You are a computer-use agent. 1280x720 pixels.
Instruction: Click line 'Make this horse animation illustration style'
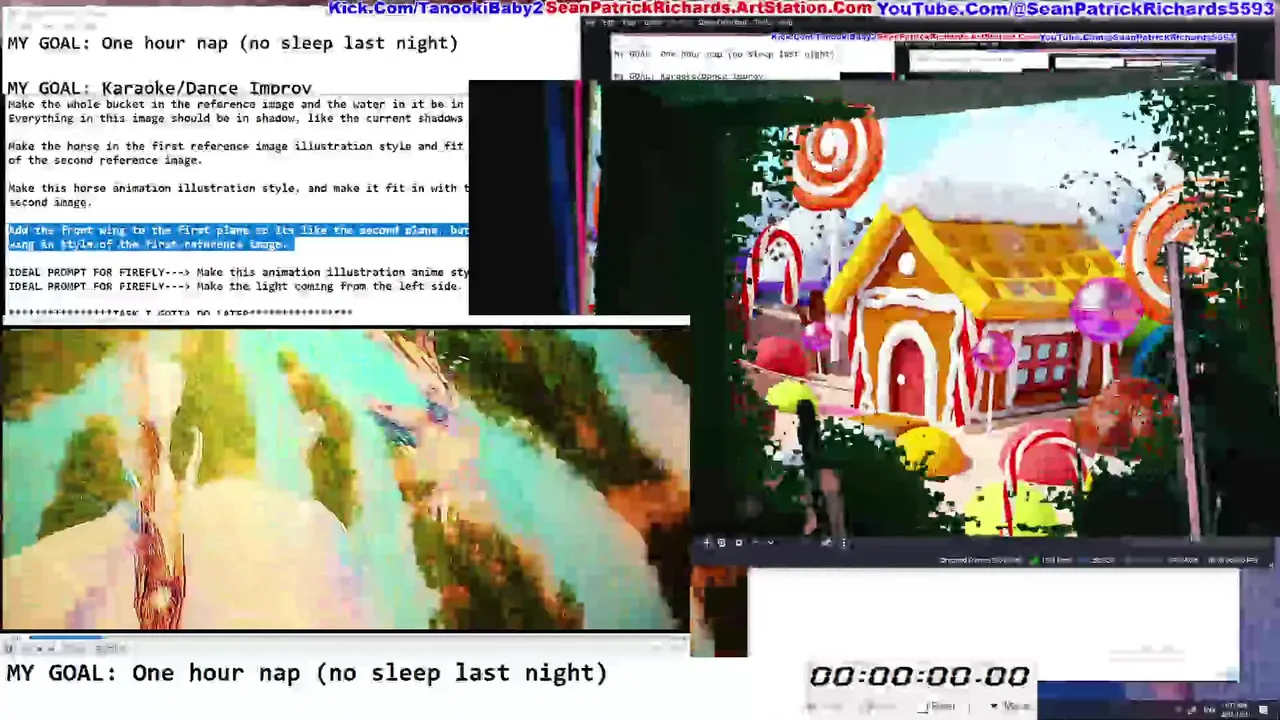(x=238, y=188)
